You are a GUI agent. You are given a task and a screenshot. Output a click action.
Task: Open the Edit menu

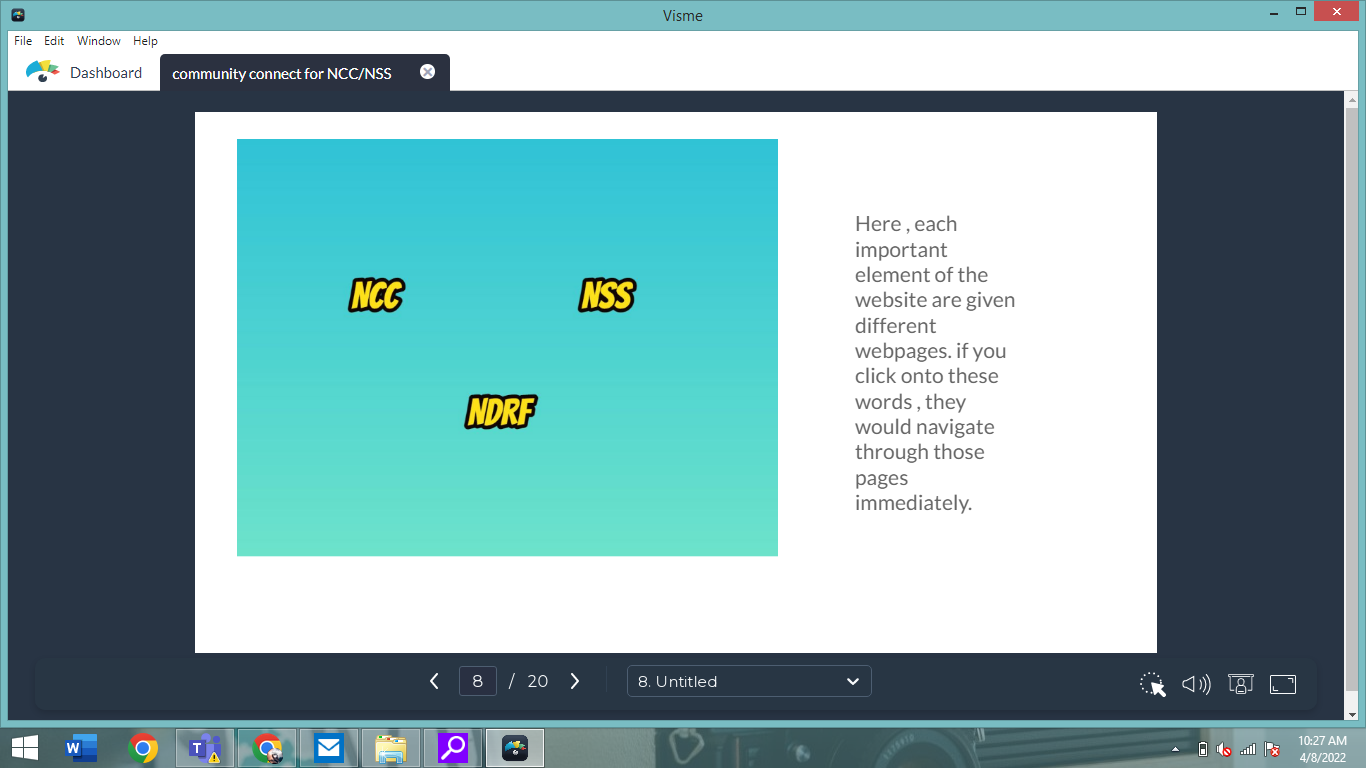pos(54,41)
